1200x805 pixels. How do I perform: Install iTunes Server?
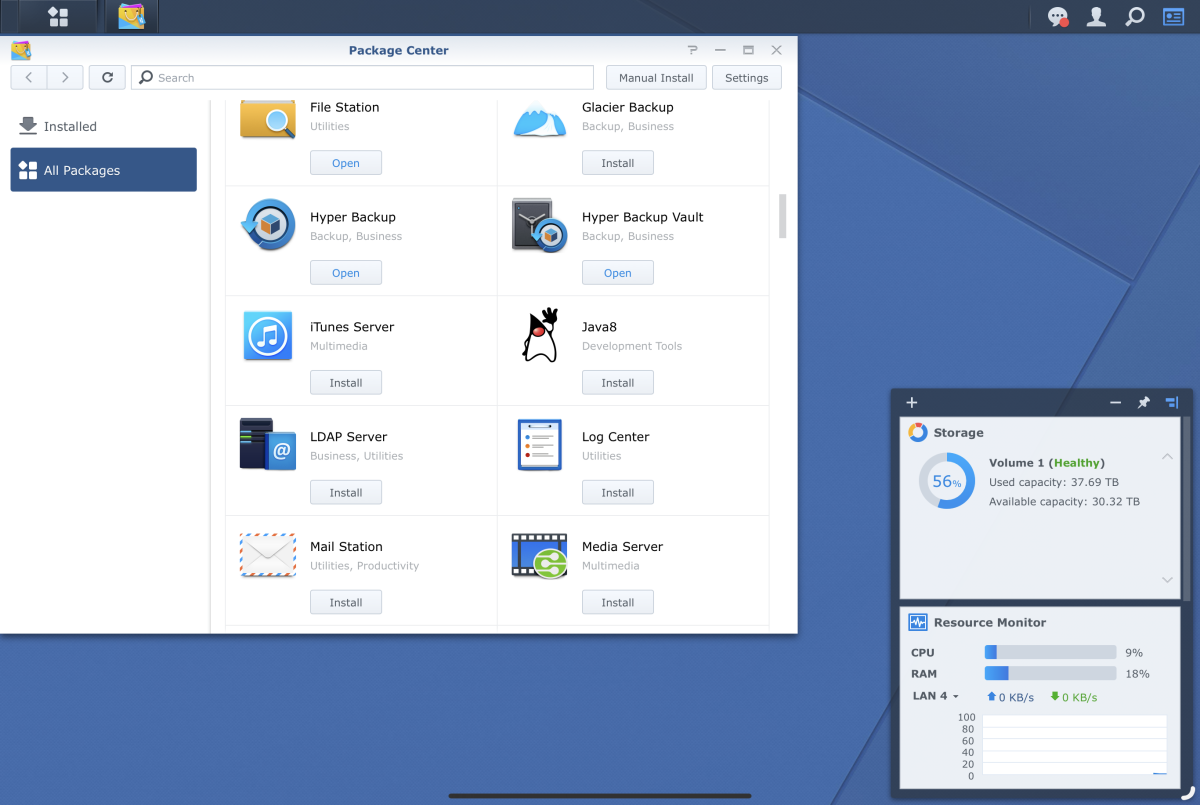[346, 383]
